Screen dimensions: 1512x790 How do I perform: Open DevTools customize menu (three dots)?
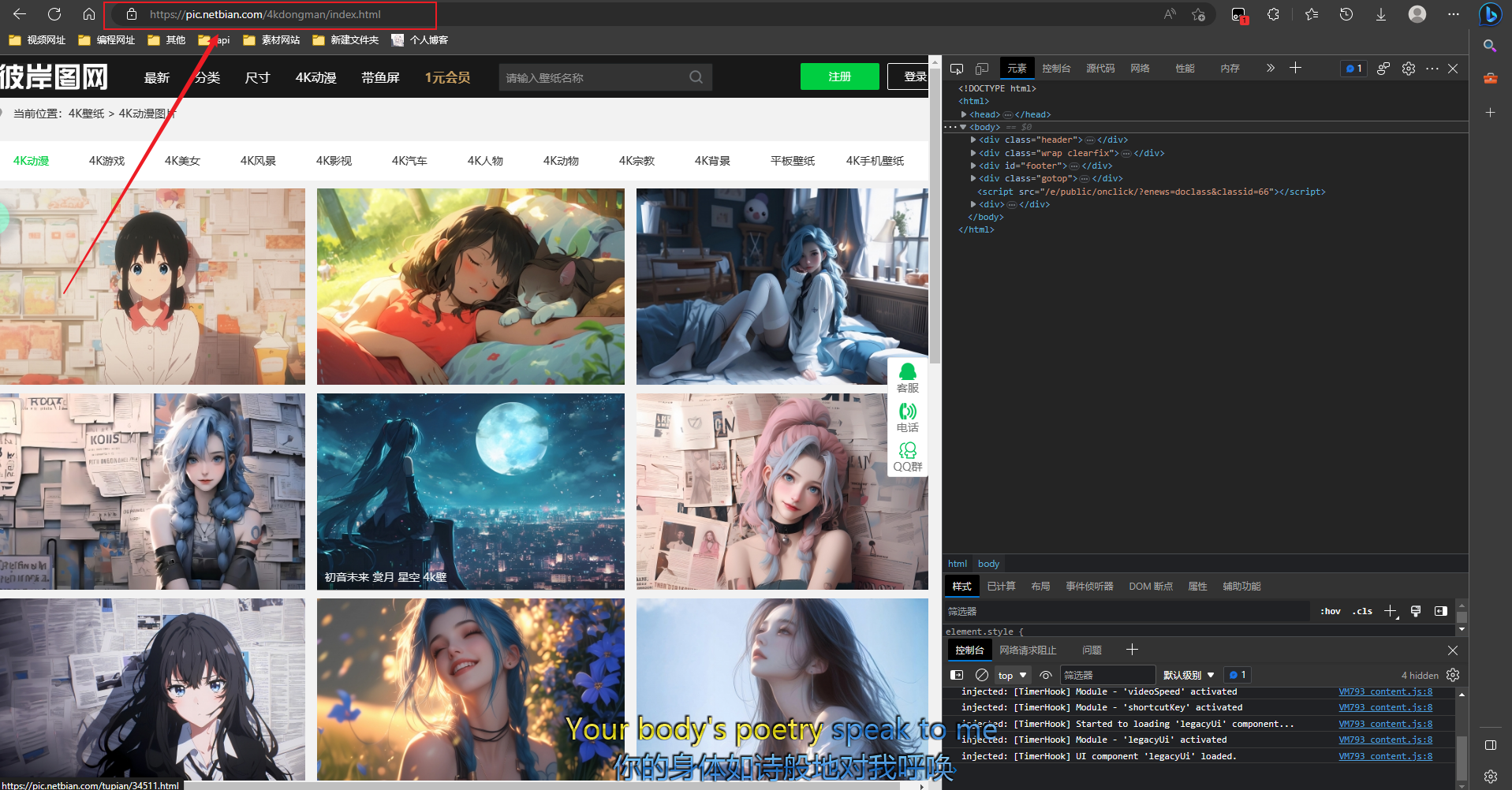click(1432, 69)
